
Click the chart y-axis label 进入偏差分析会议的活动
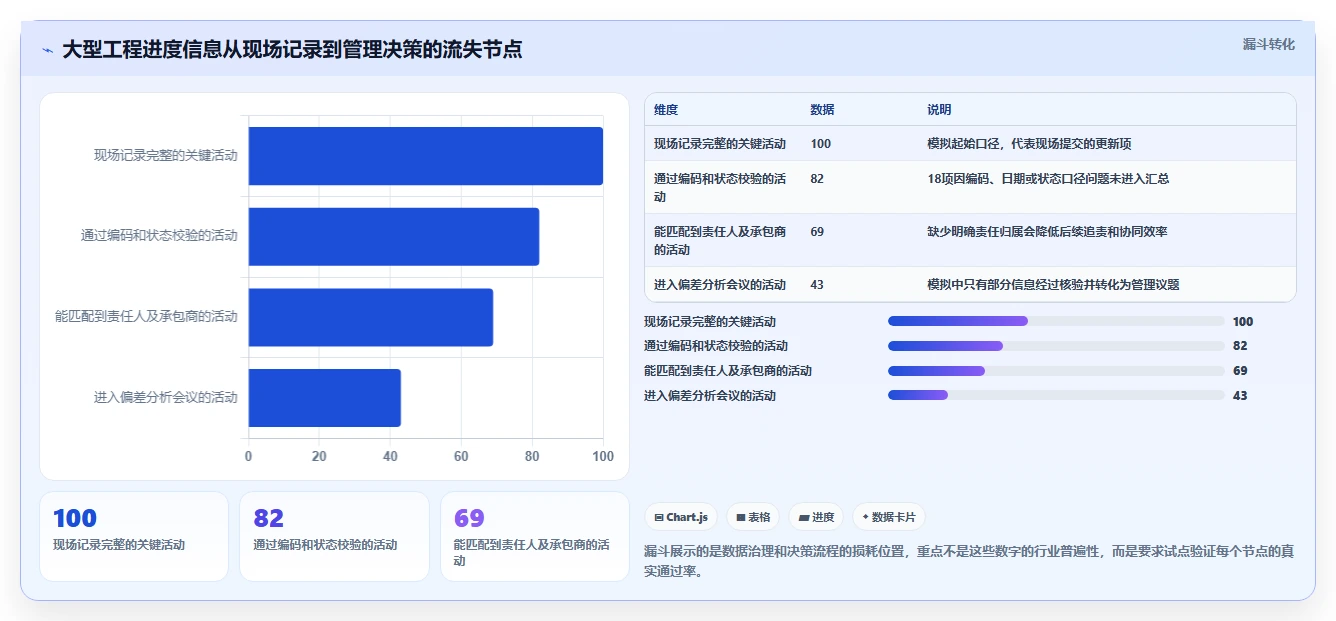166,398
